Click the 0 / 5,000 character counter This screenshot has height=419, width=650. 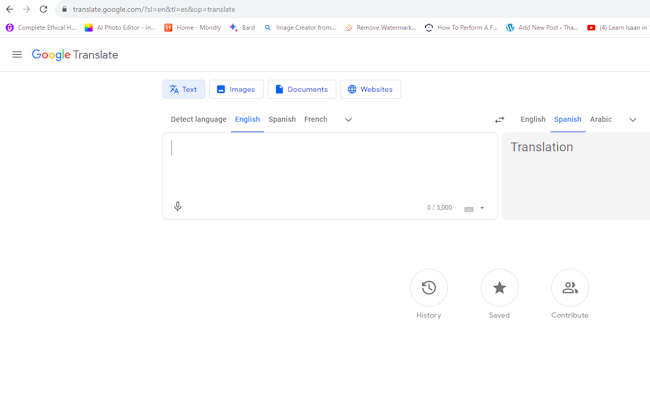[439, 208]
